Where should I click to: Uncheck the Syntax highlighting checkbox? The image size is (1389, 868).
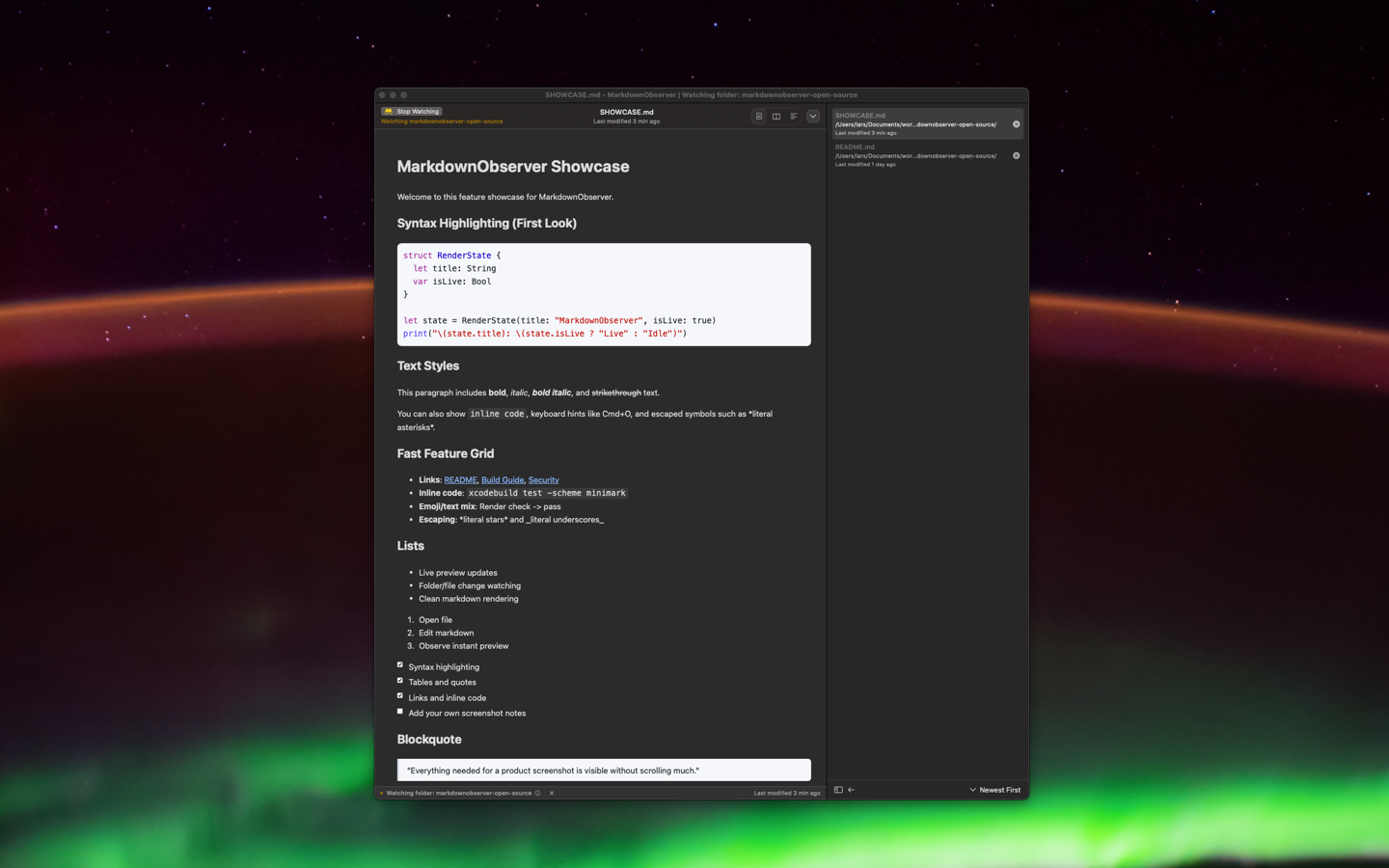tap(400, 665)
